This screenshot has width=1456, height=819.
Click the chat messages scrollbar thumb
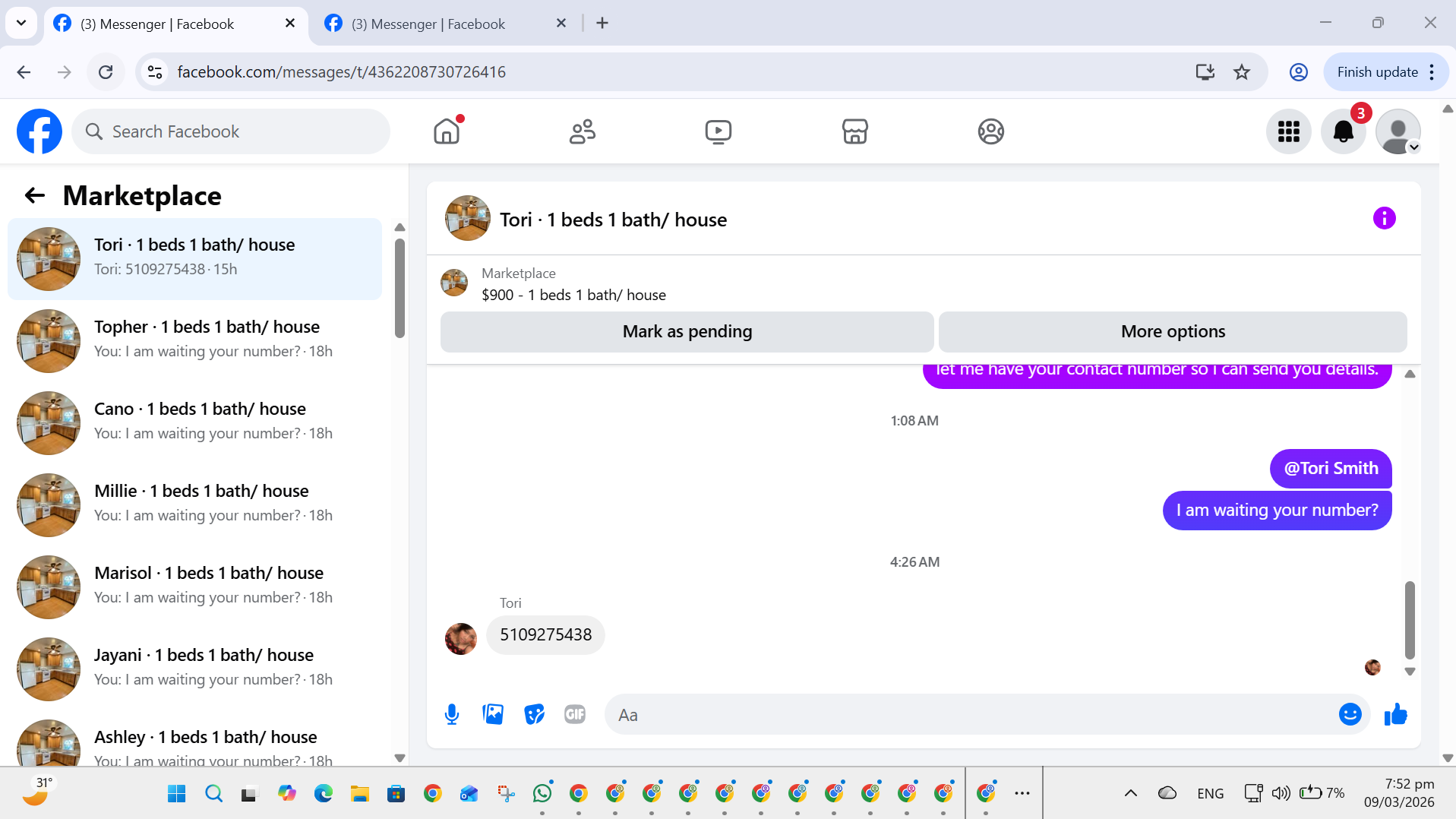1410,620
